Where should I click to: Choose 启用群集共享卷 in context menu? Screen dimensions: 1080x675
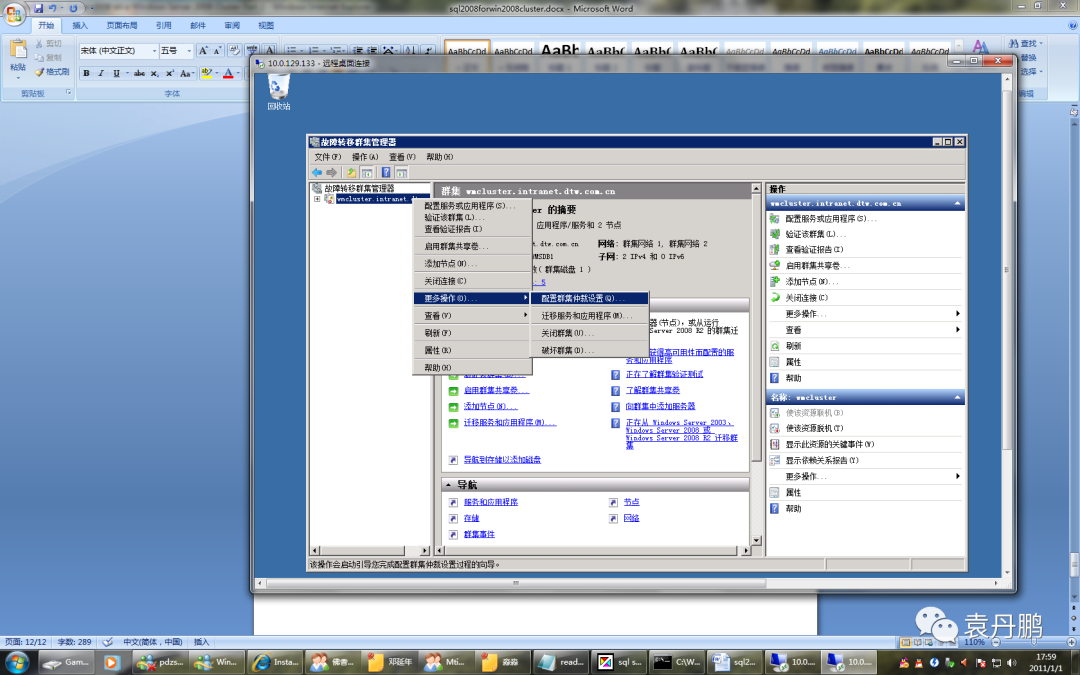click(x=472, y=246)
